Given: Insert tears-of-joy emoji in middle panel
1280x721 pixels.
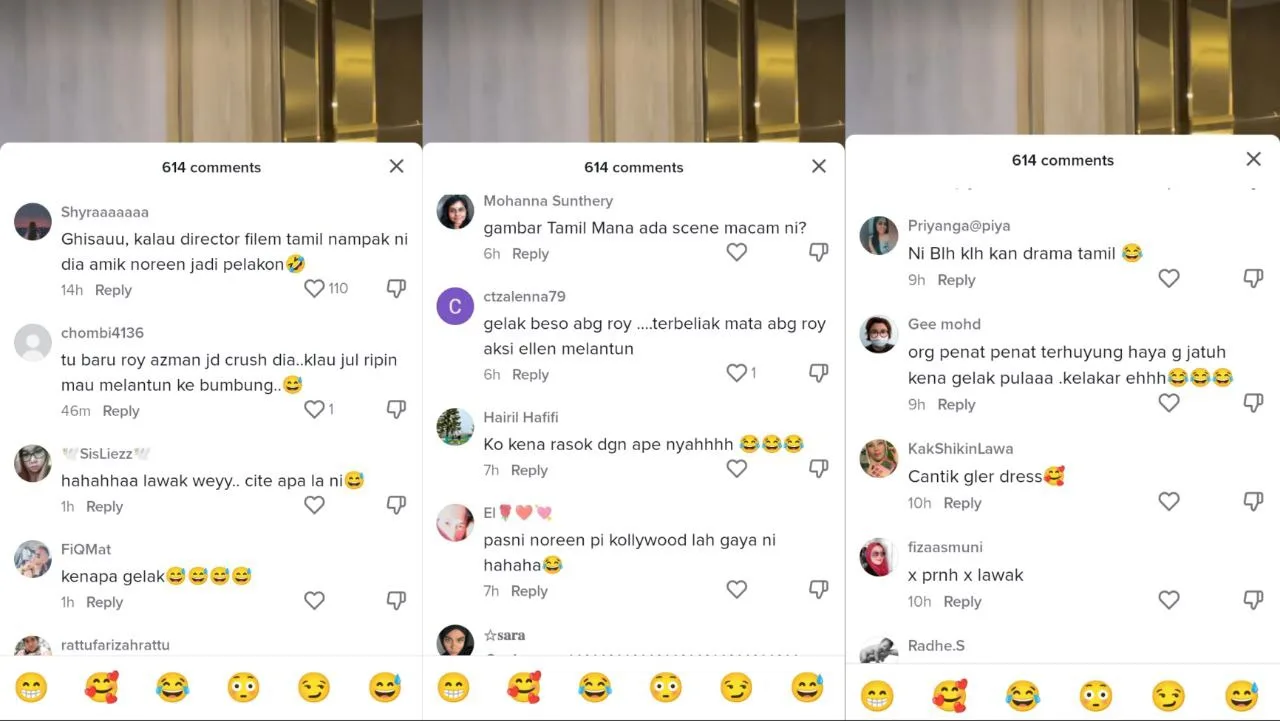Looking at the screenshot, I should [595, 687].
